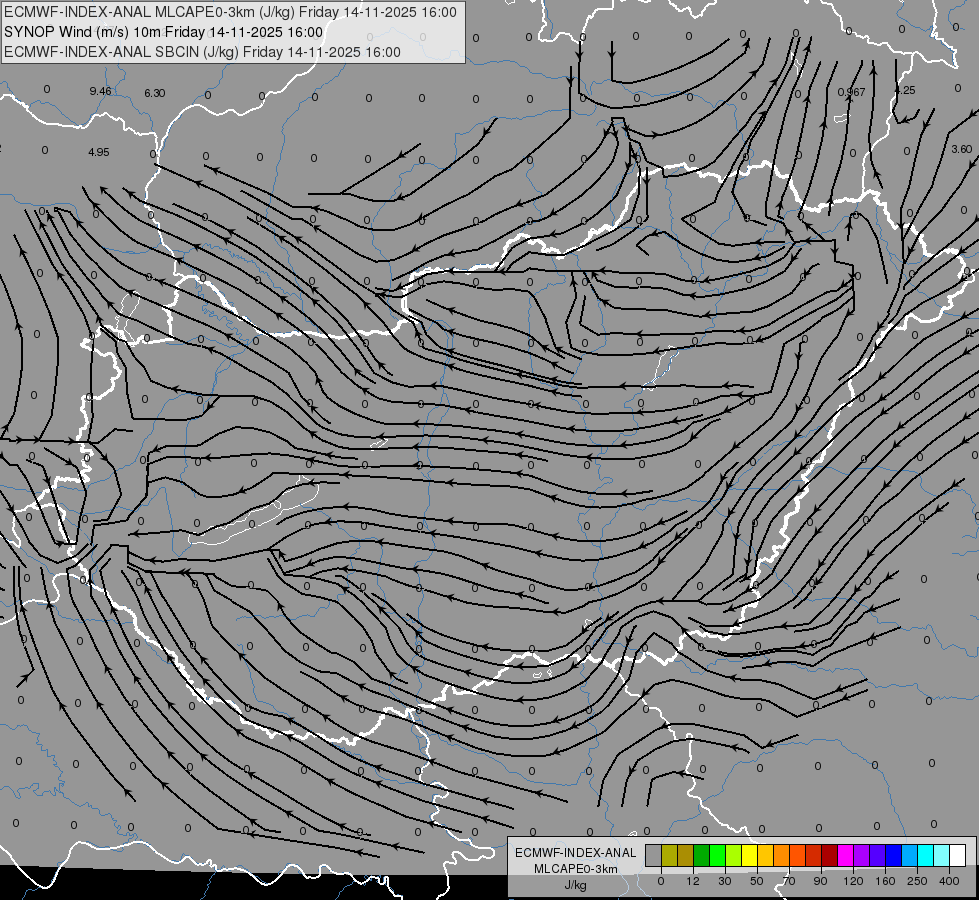Pick the white swatch after 400

(958, 856)
